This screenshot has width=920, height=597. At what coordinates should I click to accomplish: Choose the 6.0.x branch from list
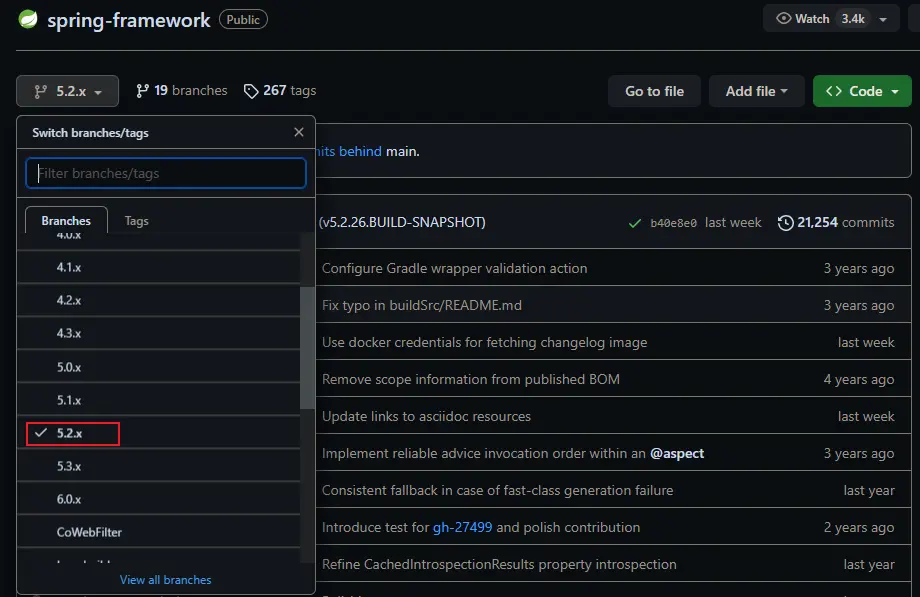click(x=69, y=499)
